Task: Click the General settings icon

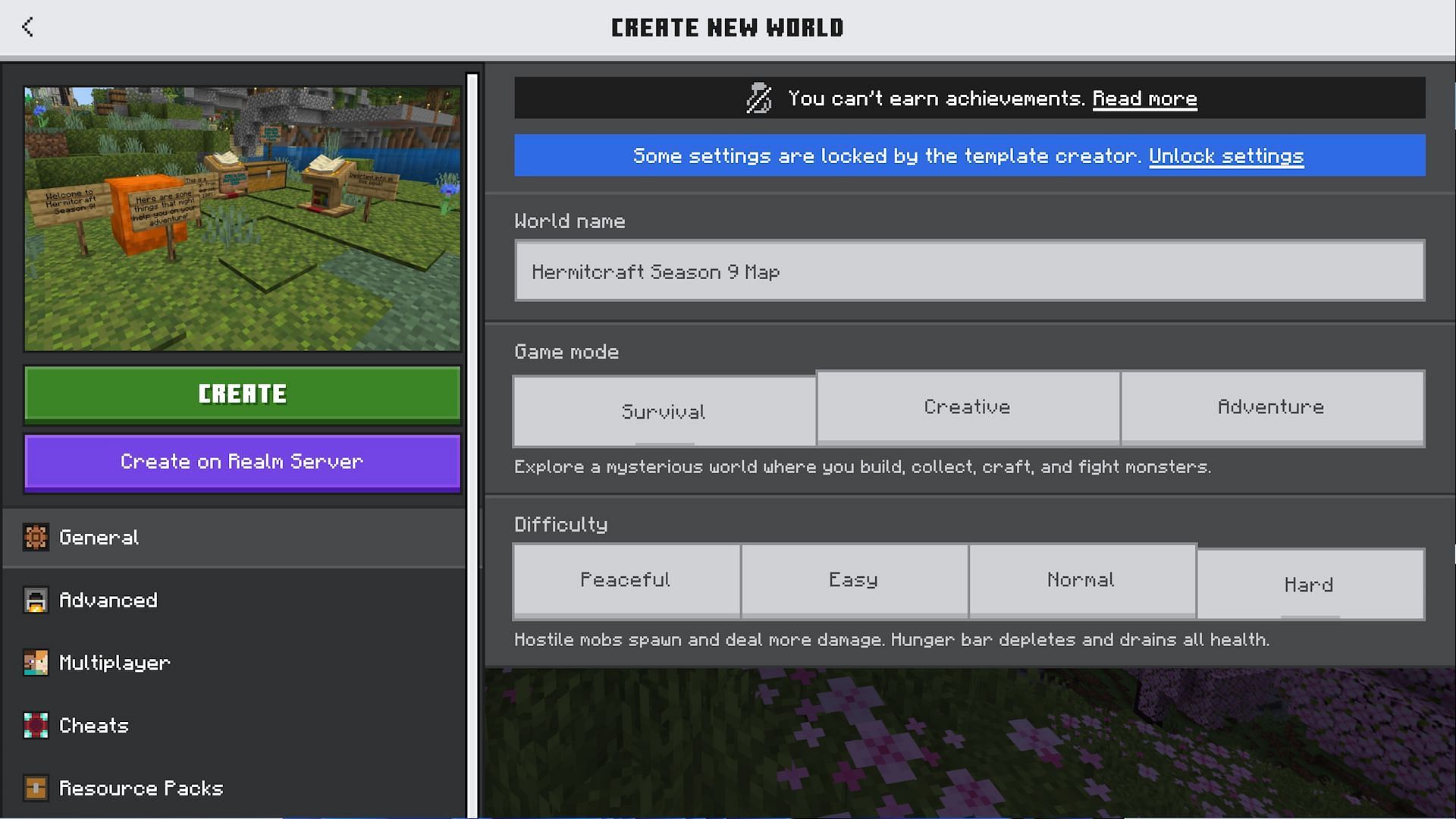Action: click(34, 537)
